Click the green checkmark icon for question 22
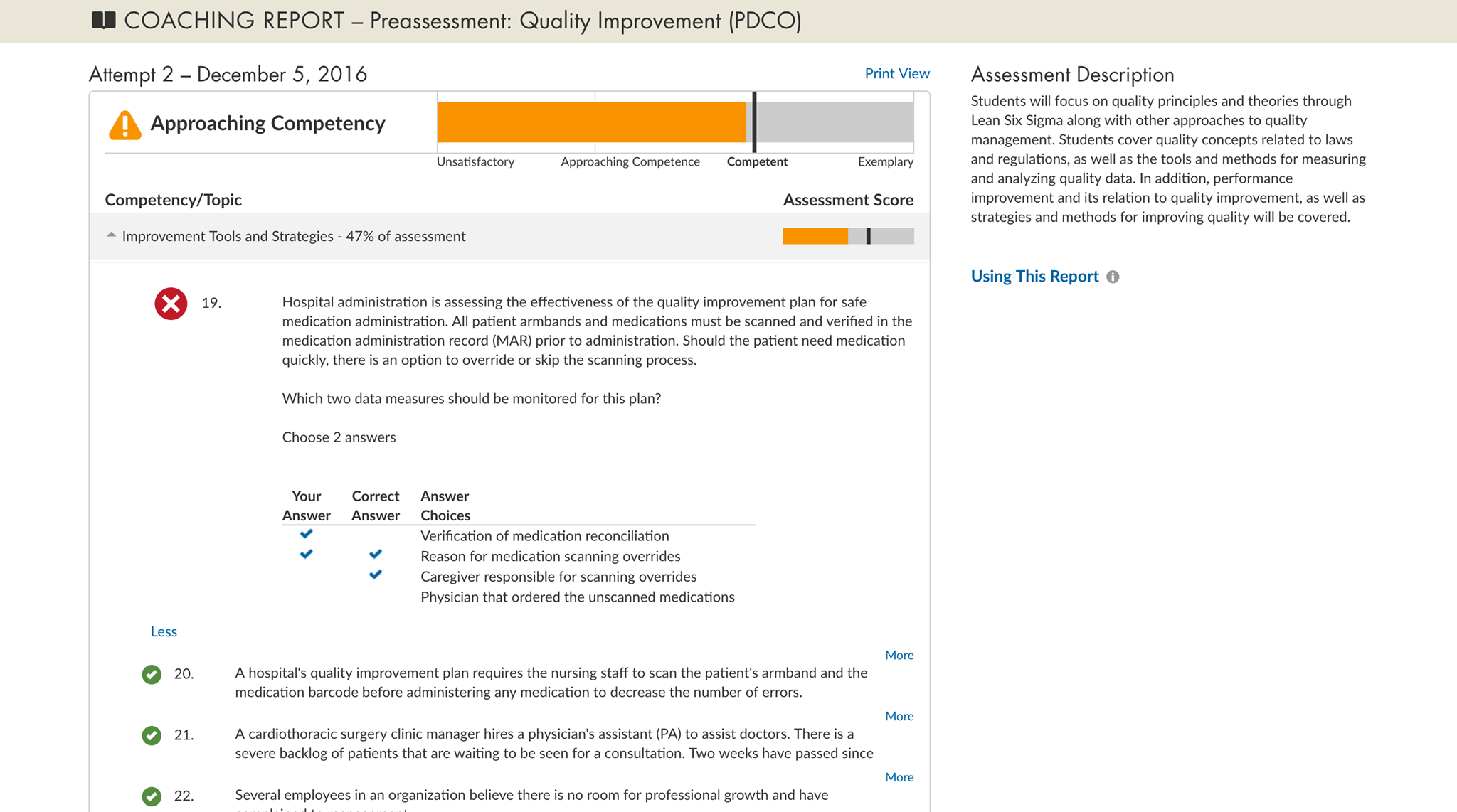This screenshot has width=1457, height=812. 152,796
